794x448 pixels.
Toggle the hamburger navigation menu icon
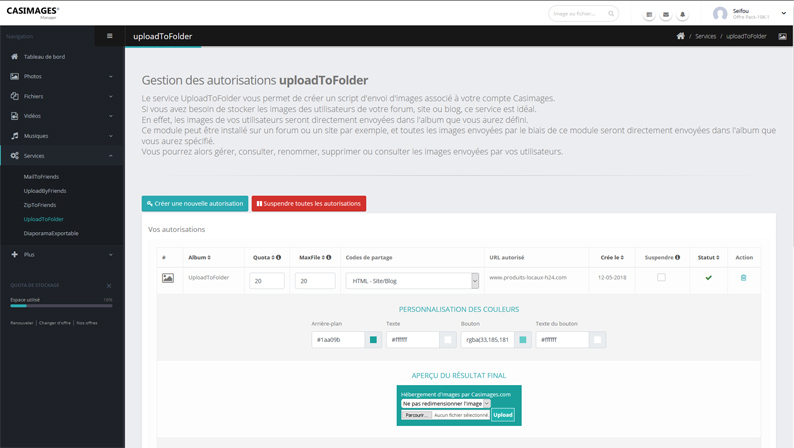pos(110,36)
